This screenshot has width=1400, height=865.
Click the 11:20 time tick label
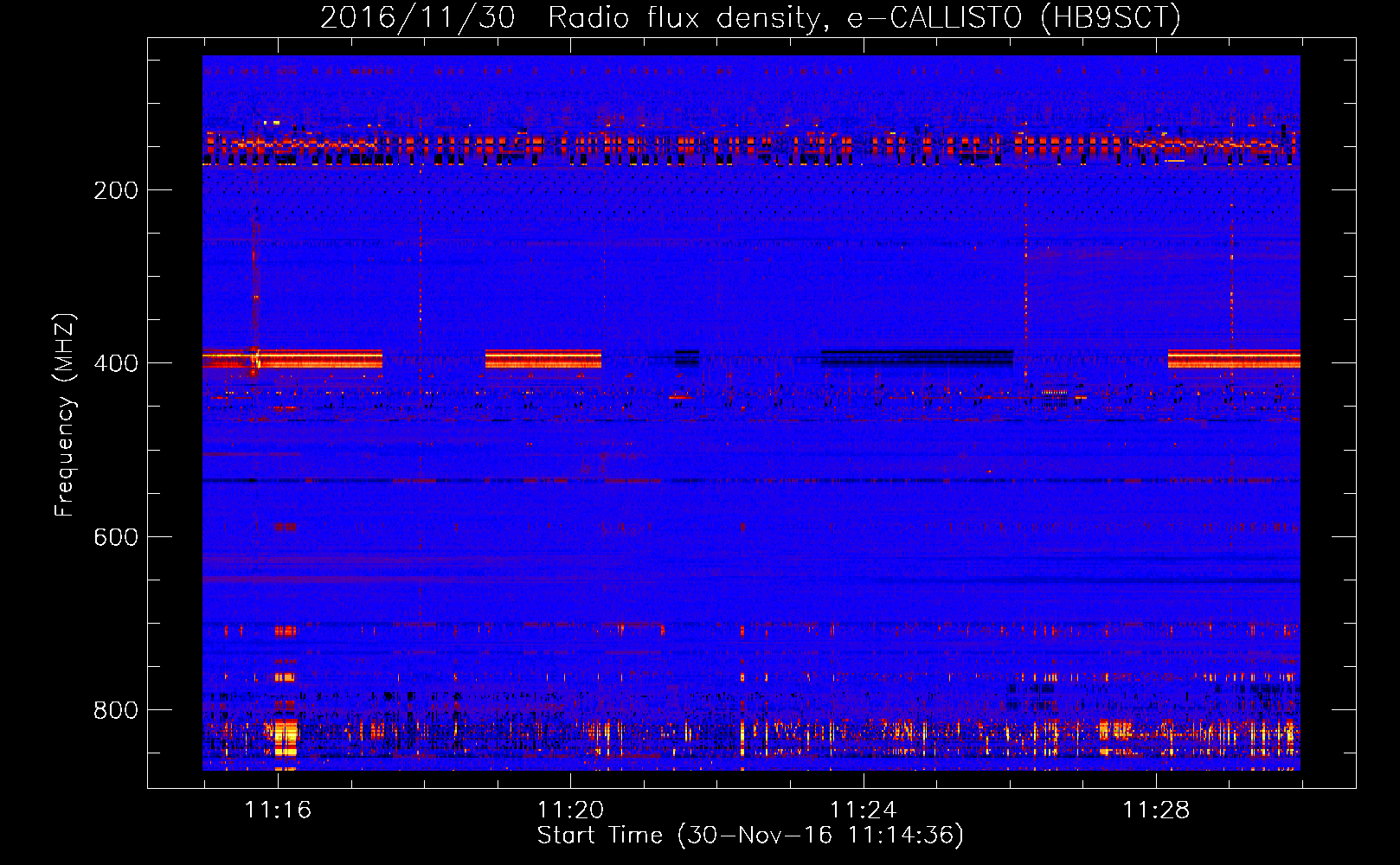tap(570, 811)
